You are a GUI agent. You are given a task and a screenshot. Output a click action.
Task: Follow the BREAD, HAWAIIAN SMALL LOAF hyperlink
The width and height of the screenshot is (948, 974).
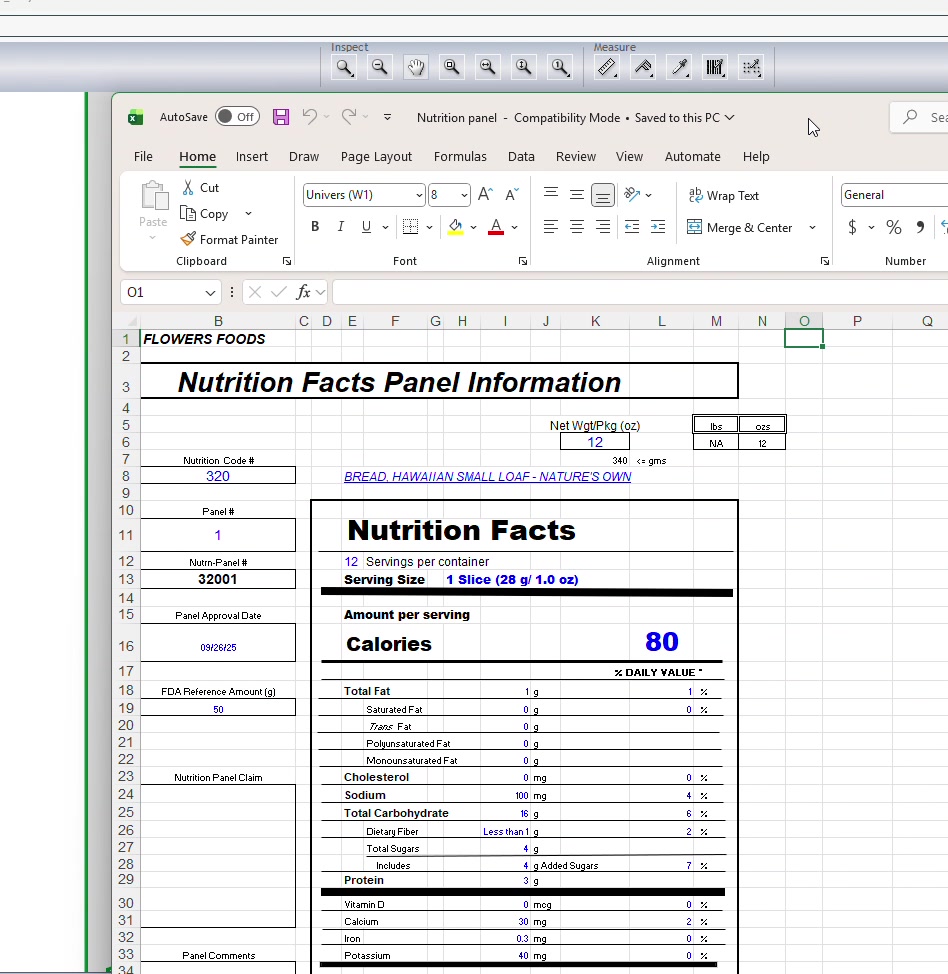click(487, 476)
